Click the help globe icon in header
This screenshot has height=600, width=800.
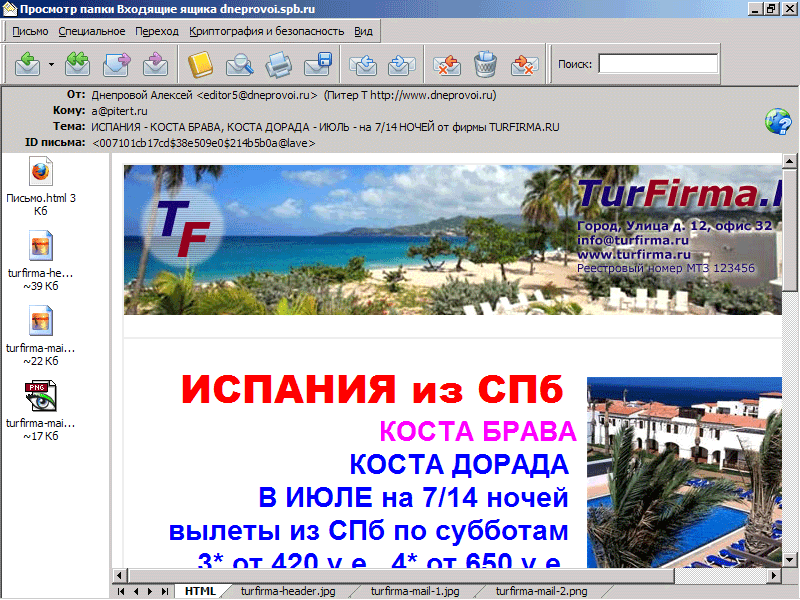click(x=777, y=122)
